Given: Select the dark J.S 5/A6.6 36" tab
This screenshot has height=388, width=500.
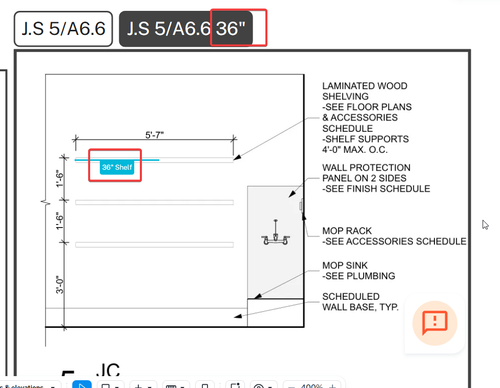Looking at the screenshot, I should pos(186,29).
